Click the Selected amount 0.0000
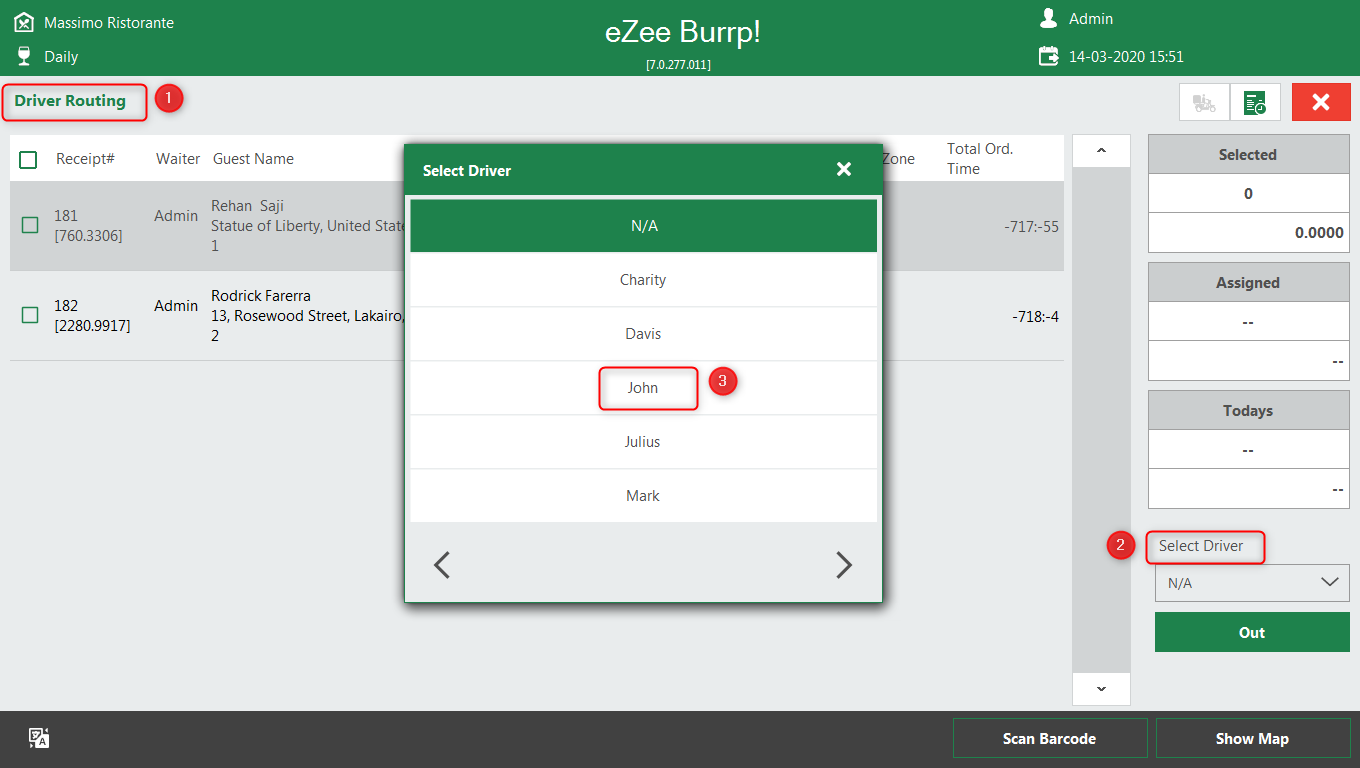 (1248, 232)
